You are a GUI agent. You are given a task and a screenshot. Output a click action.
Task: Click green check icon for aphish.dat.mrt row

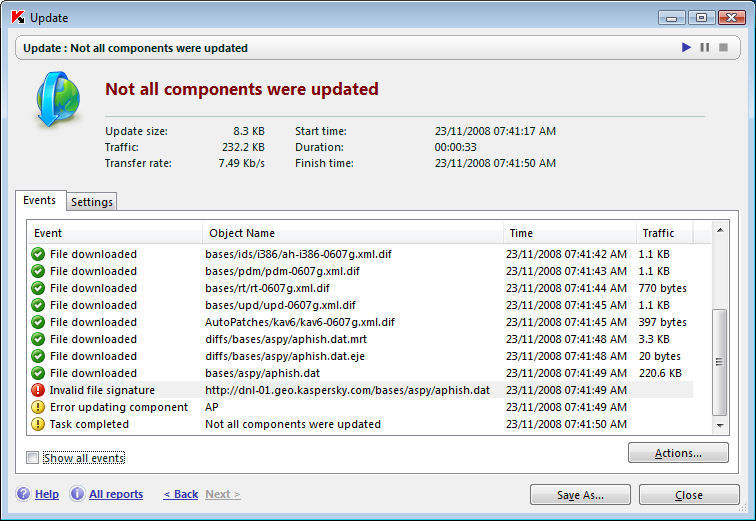[x=38, y=339]
